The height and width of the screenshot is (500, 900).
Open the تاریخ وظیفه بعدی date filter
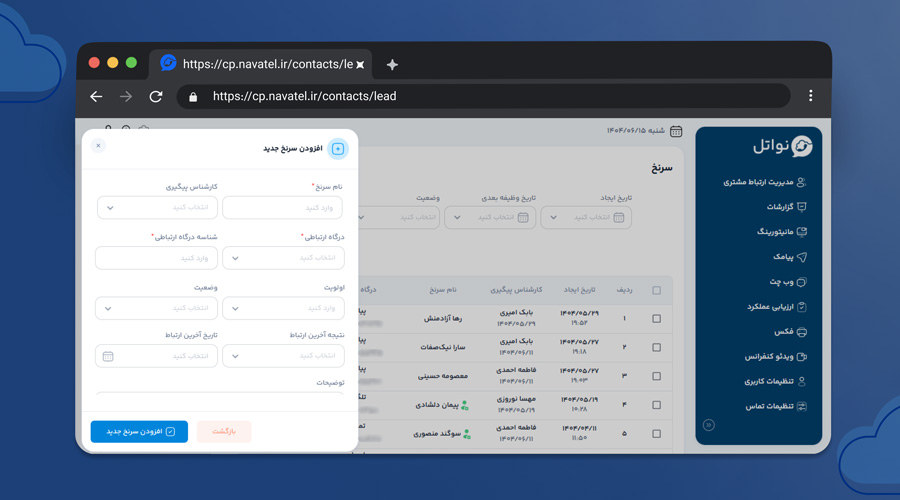(x=490, y=218)
